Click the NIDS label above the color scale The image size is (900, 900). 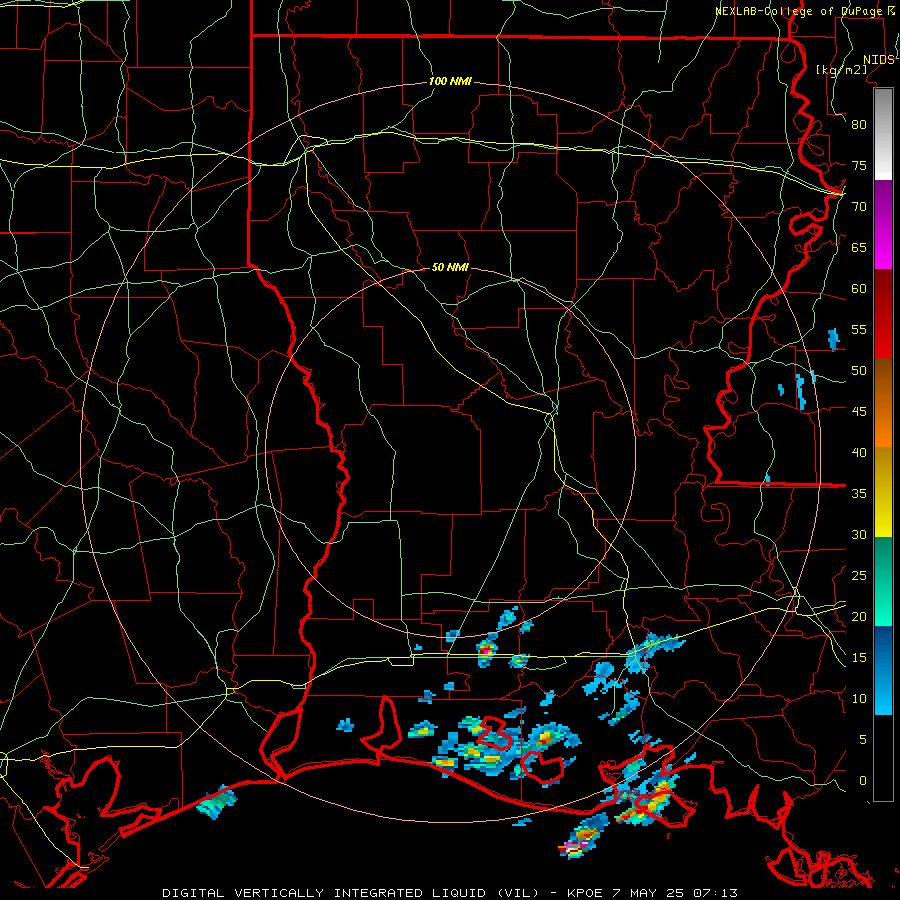pyautogui.click(x=879, y=60)
